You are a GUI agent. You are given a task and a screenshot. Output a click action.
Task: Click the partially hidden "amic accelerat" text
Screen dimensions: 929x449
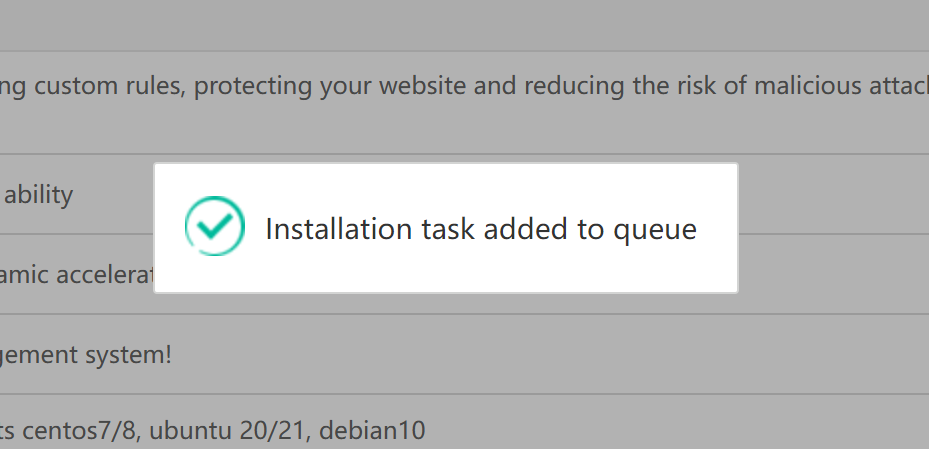[76, 274]
